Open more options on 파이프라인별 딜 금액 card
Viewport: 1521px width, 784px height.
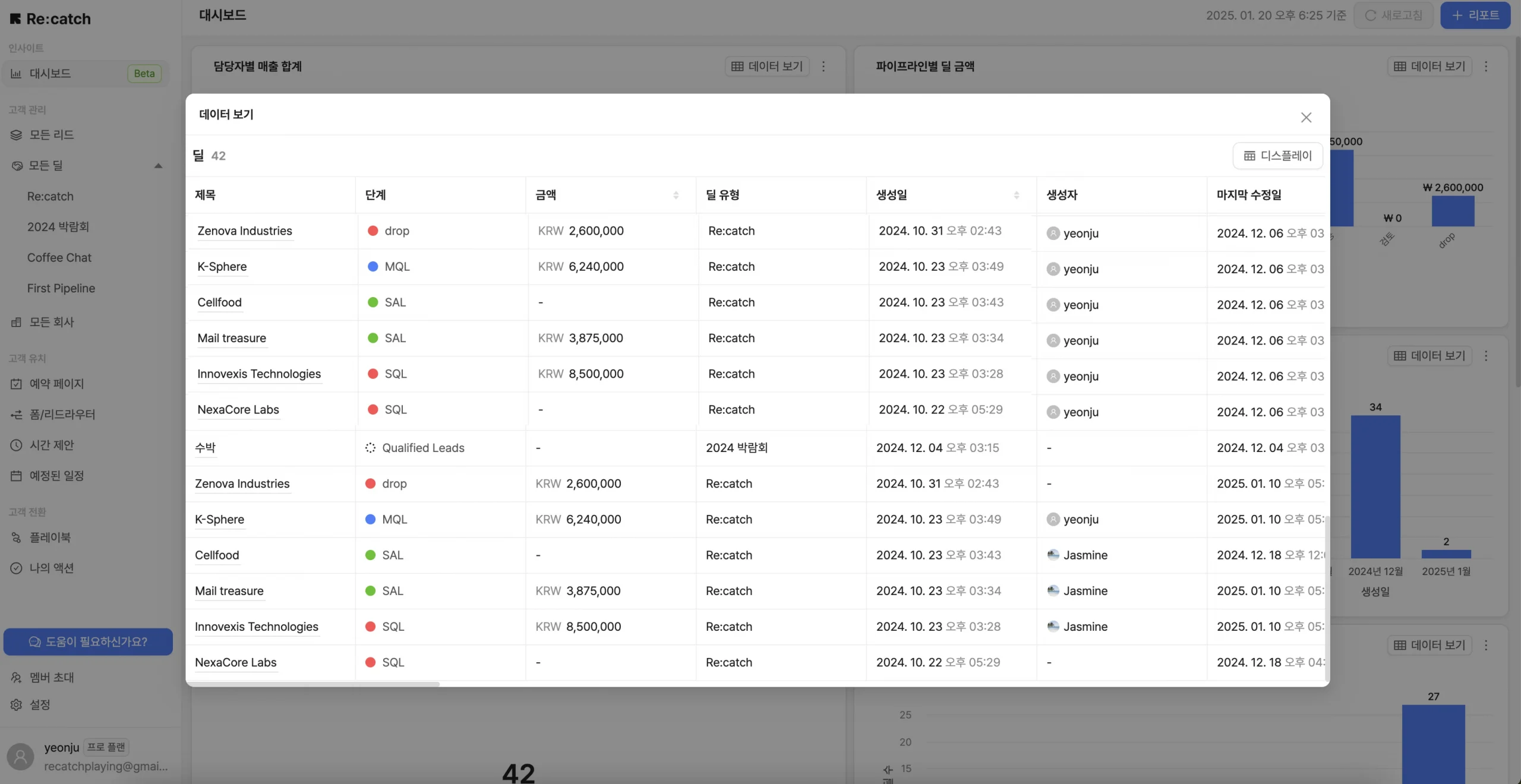(1486, 67)
